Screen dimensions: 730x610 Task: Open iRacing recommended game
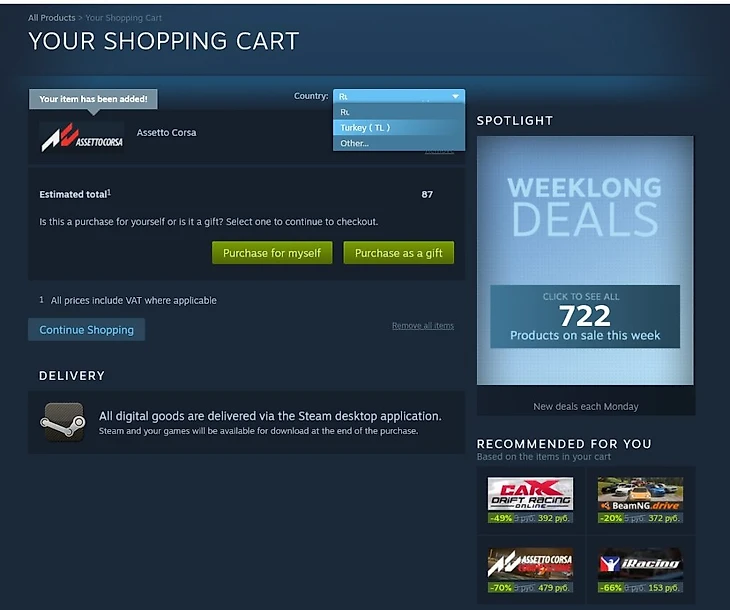tap(640, 563)
